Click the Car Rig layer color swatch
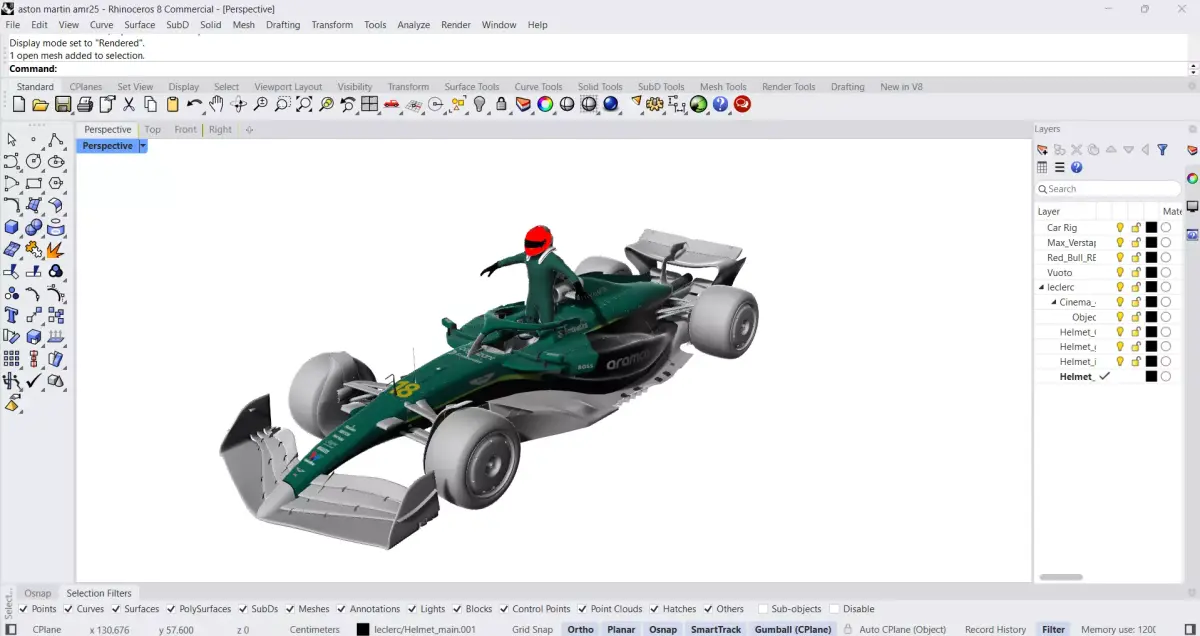Image resolution: width=1200 pixels, height=636 pixels. pos(1151,228)
